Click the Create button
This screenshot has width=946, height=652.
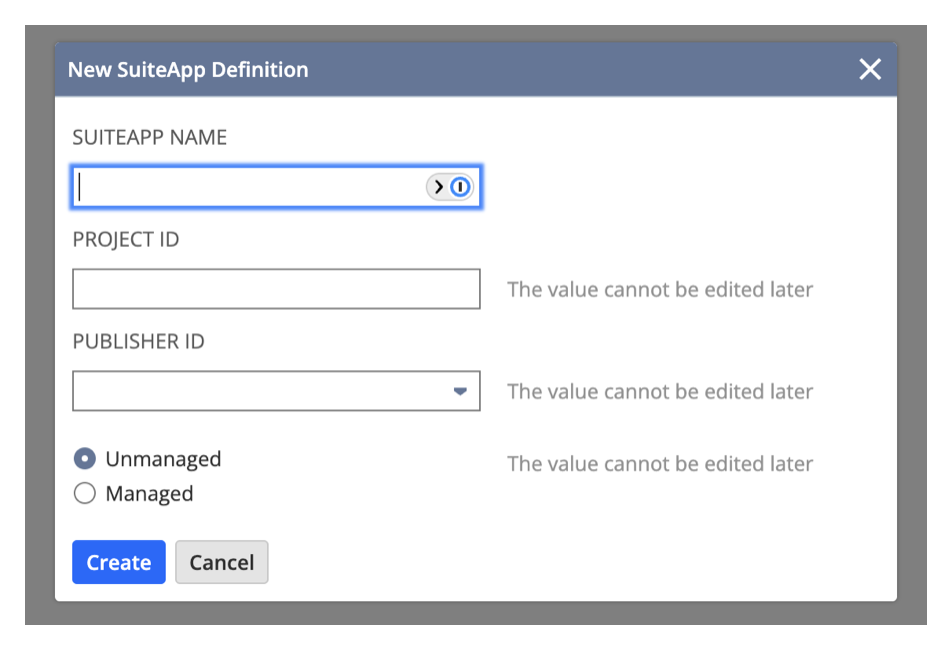pyautogui.click(x=118, y=562)
